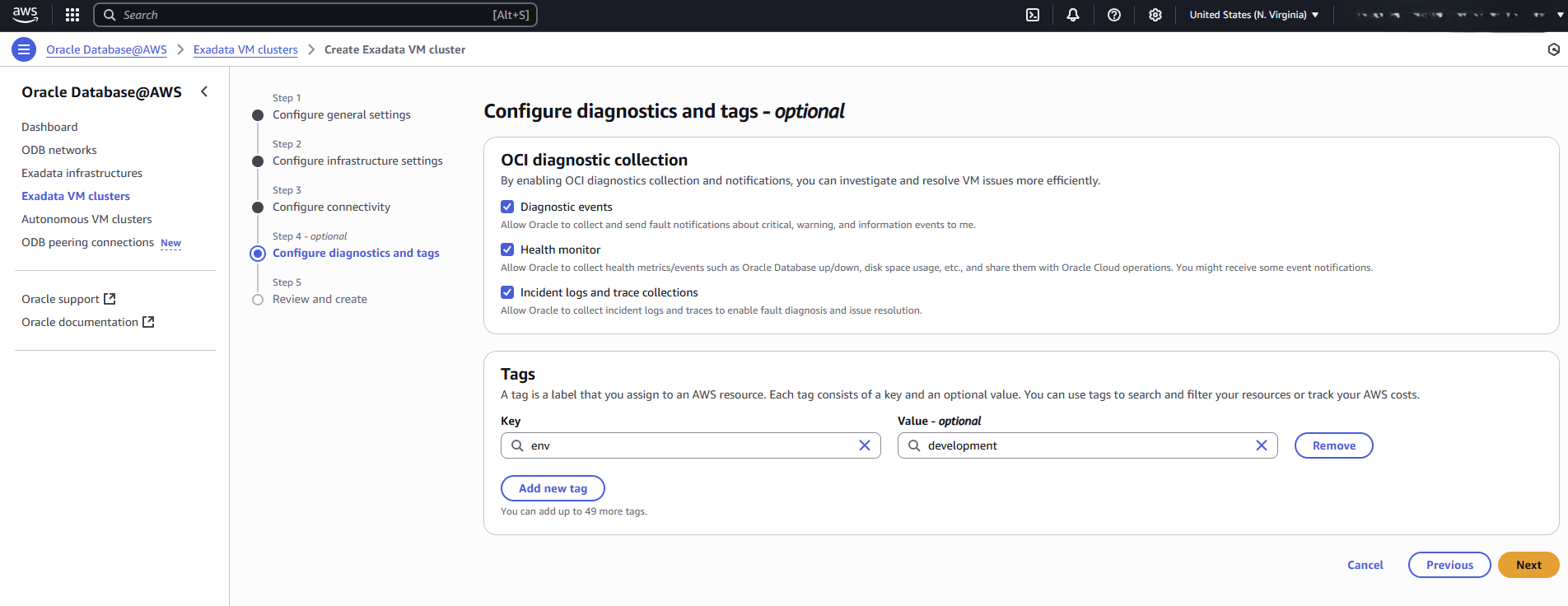Click the Add new tag button
Screen dimensions: 1568x606
click(553, 488)
